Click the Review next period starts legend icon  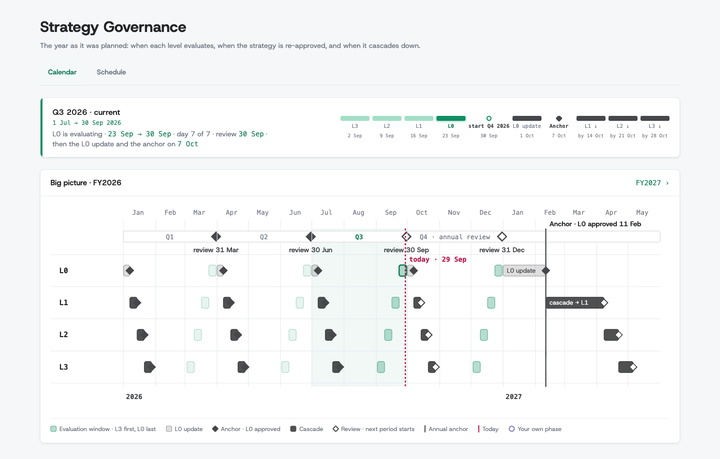pos(336,429)
